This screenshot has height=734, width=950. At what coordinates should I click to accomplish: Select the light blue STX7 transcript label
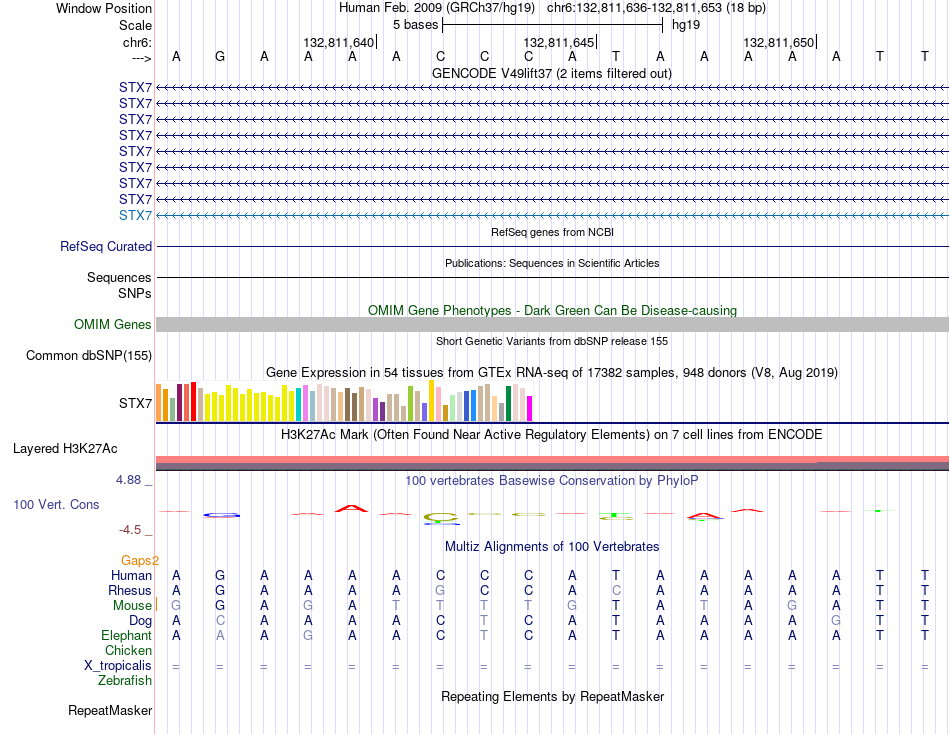click(135, 215)
